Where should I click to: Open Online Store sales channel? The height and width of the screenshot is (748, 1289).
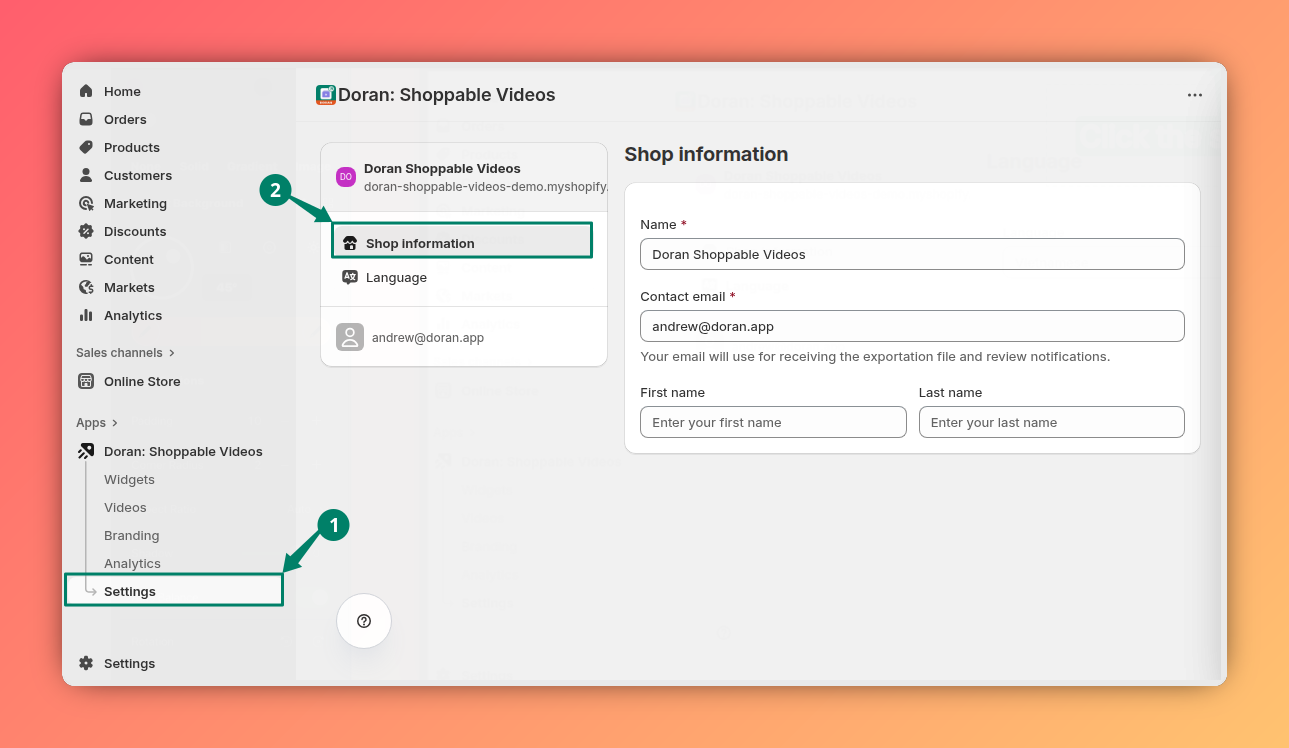click(x=142, y=381)
